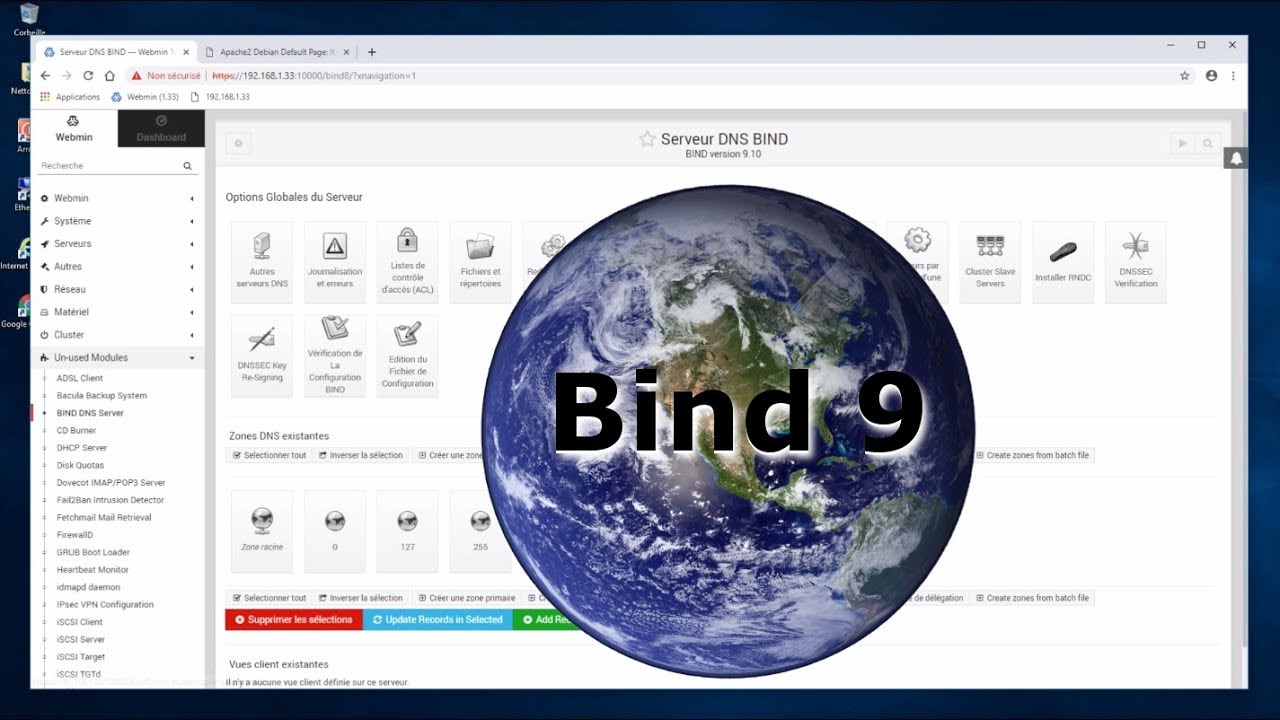The height and width of the screenshot is (720, 1280).
Task: Click the sidebar search magnifier icon
Action: pyautogui.click(x=187, y=166)
